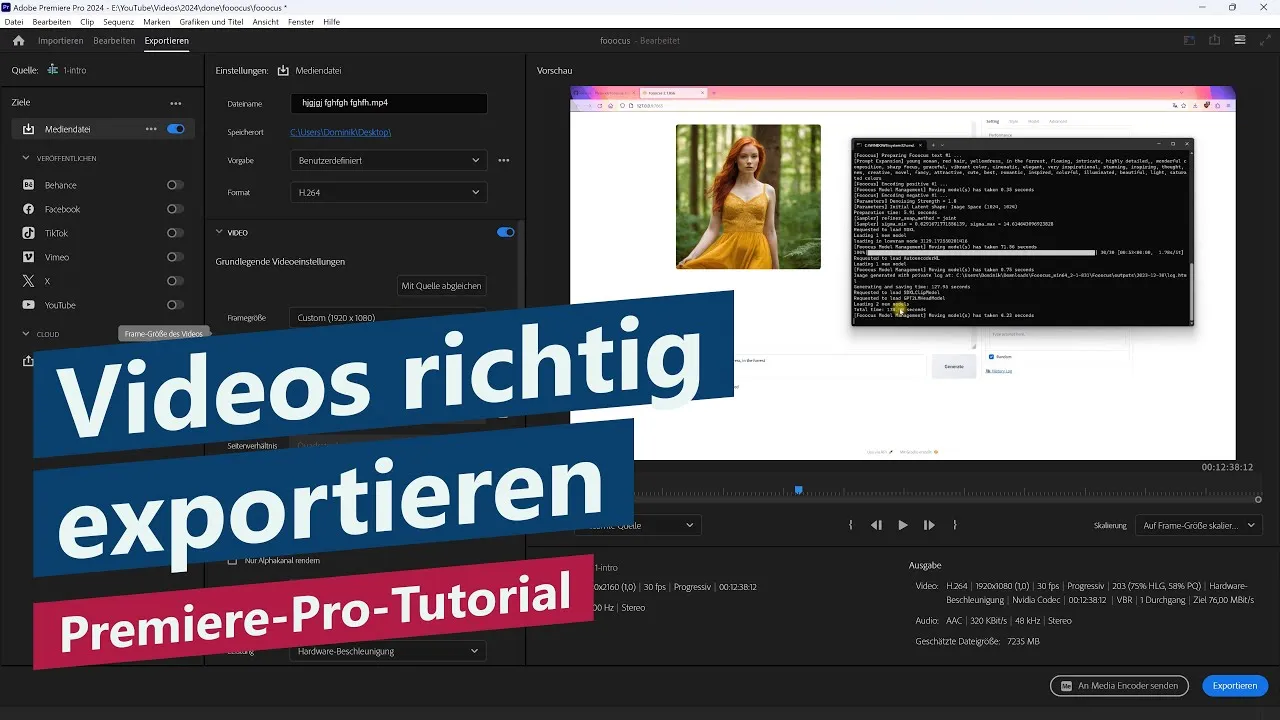The width and height of the screenshot is (1280, 720).
Task: Click the Play button in the preview controls
Action: [x=903, y=524]
